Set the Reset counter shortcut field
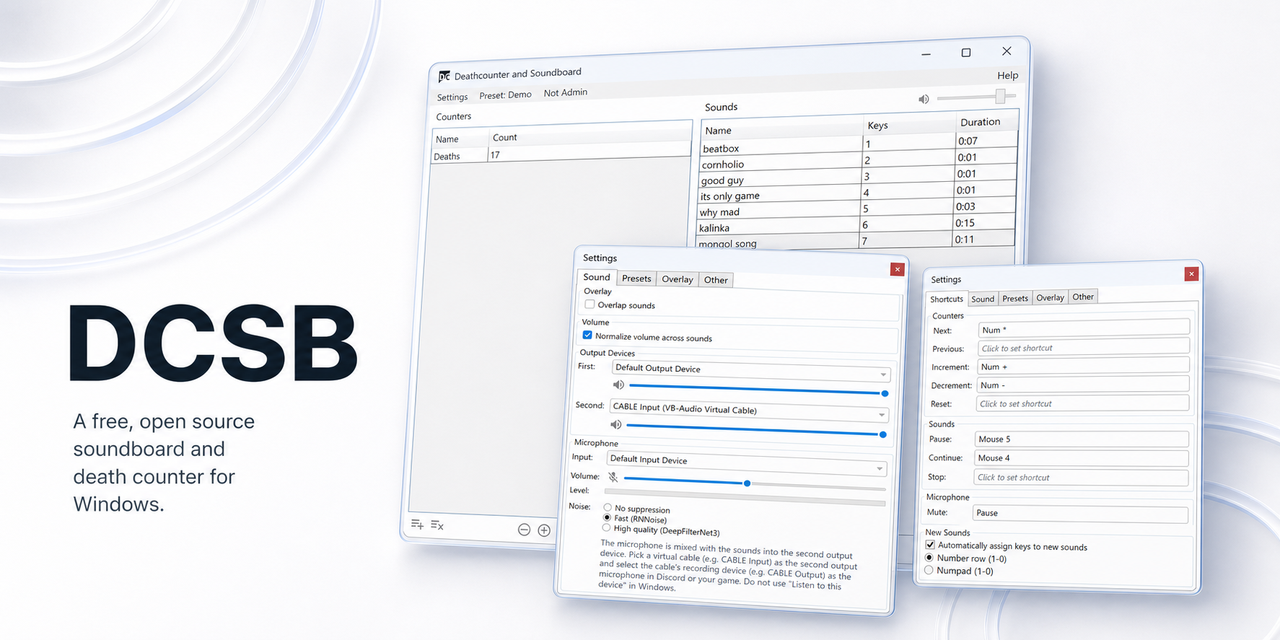Screen dimensions: 1280x640 [x=1082, y=403]
